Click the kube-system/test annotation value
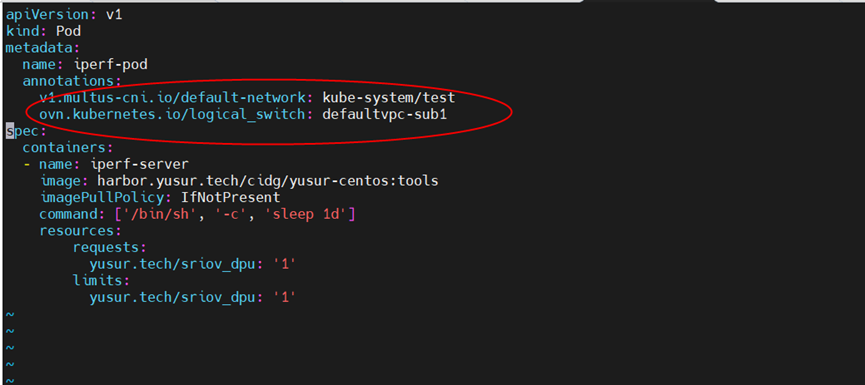This screenshot has width=865, height=385. coord(389,98)
